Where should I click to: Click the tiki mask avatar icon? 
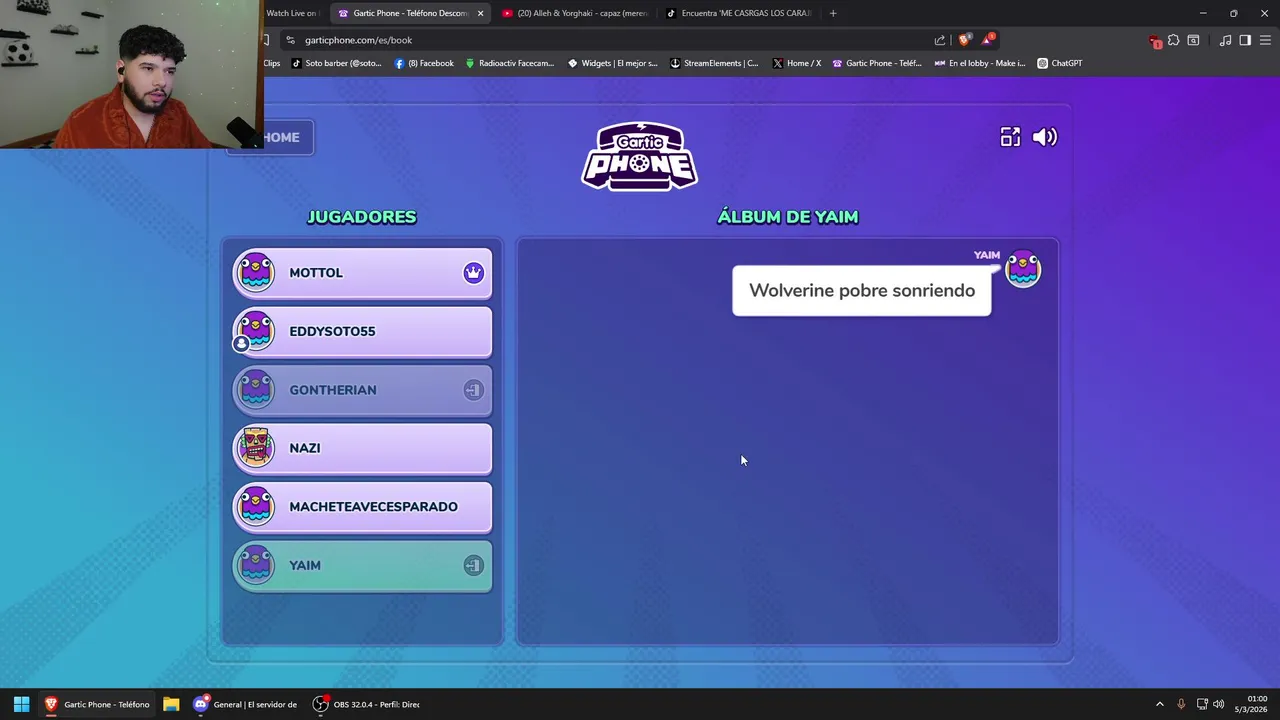tap(256, 448)
